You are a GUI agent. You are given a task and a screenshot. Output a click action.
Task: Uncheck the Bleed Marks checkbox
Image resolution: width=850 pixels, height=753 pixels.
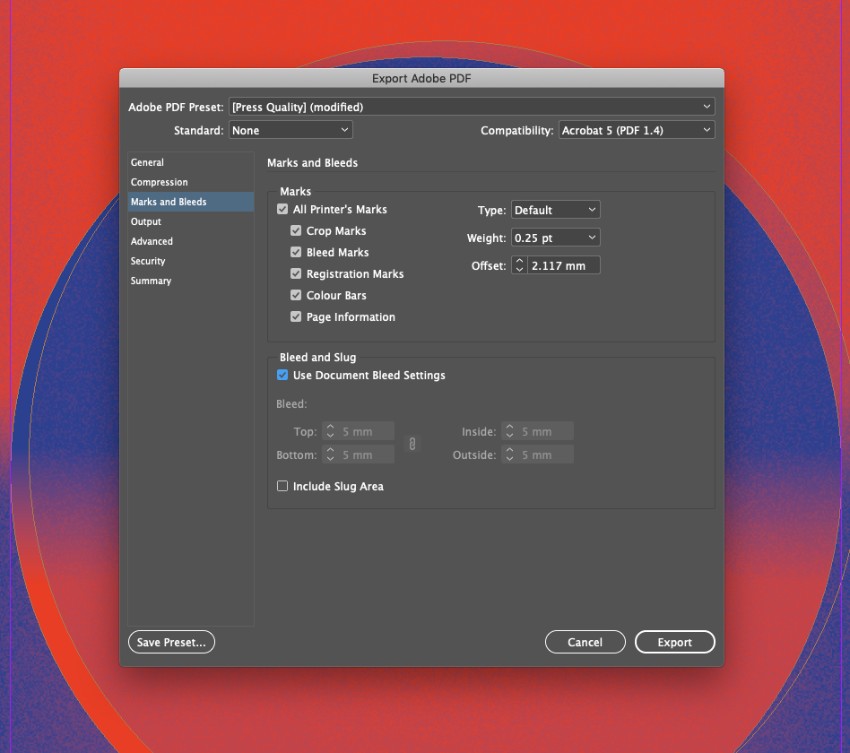tap(295, 252)
